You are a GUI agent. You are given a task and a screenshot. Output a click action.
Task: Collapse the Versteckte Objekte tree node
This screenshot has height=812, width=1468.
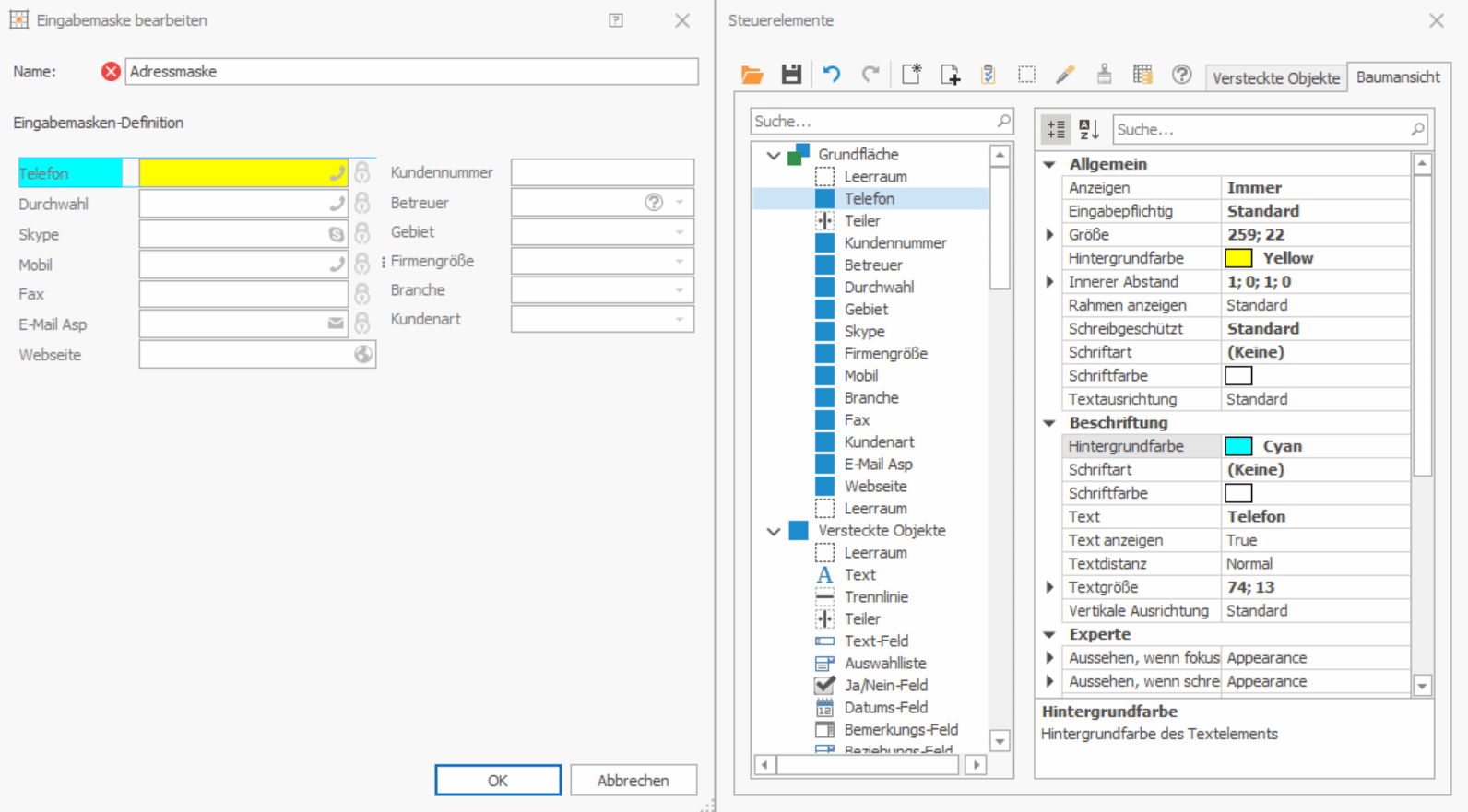[774, 531]
